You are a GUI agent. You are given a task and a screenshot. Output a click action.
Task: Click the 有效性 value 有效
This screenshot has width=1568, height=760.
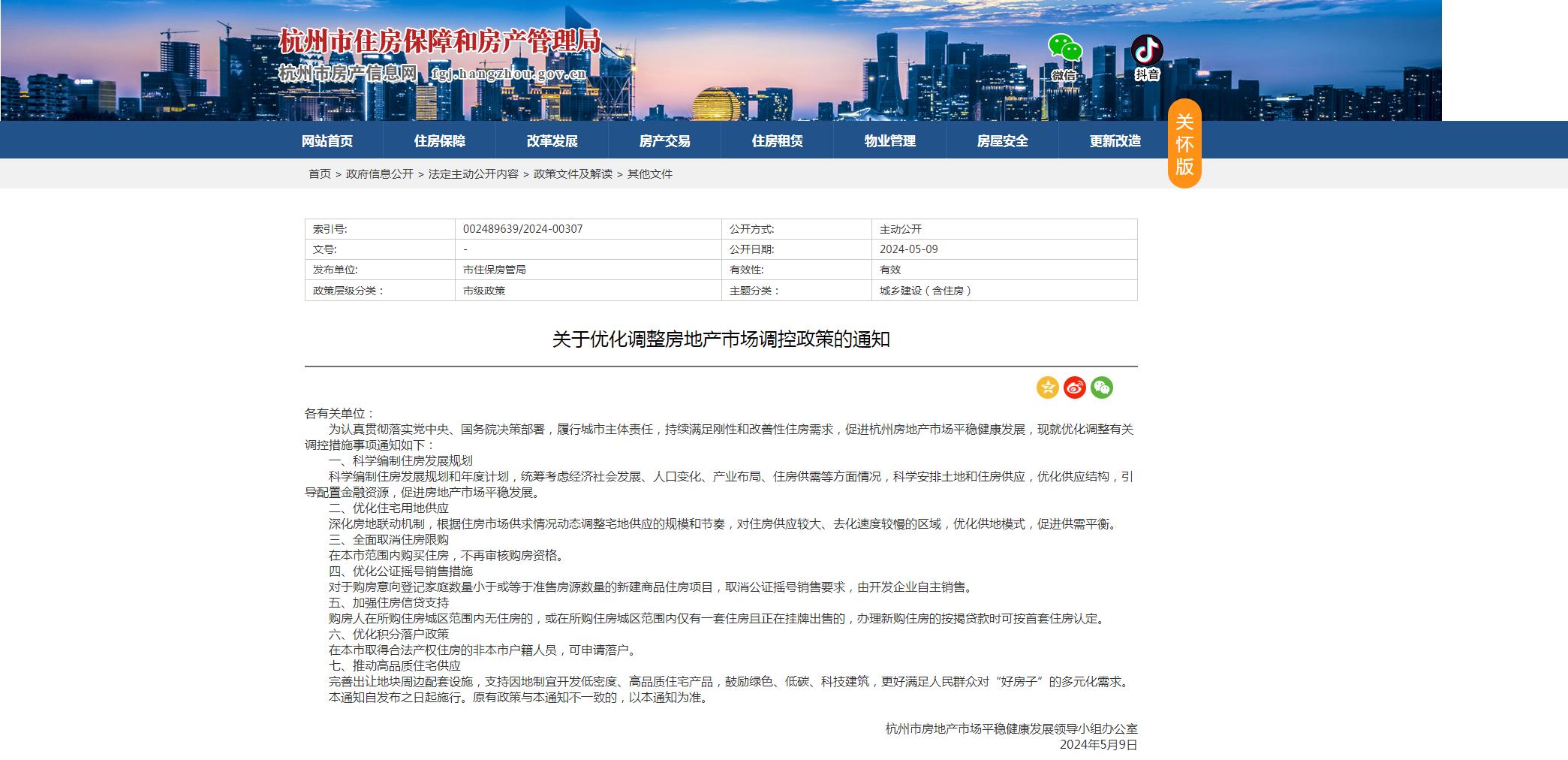890,270
